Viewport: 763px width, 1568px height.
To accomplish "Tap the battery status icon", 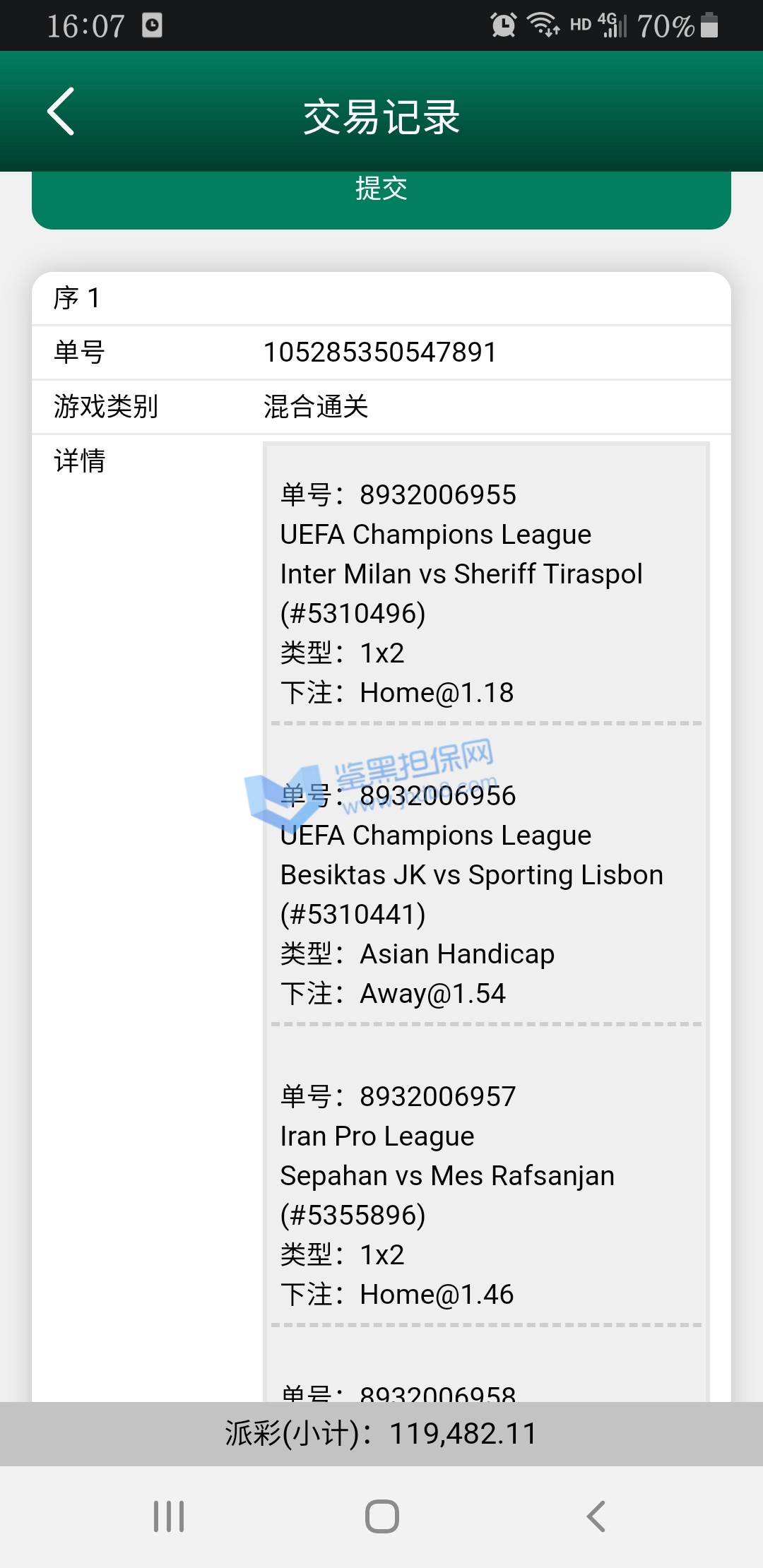I will [709, 25].
